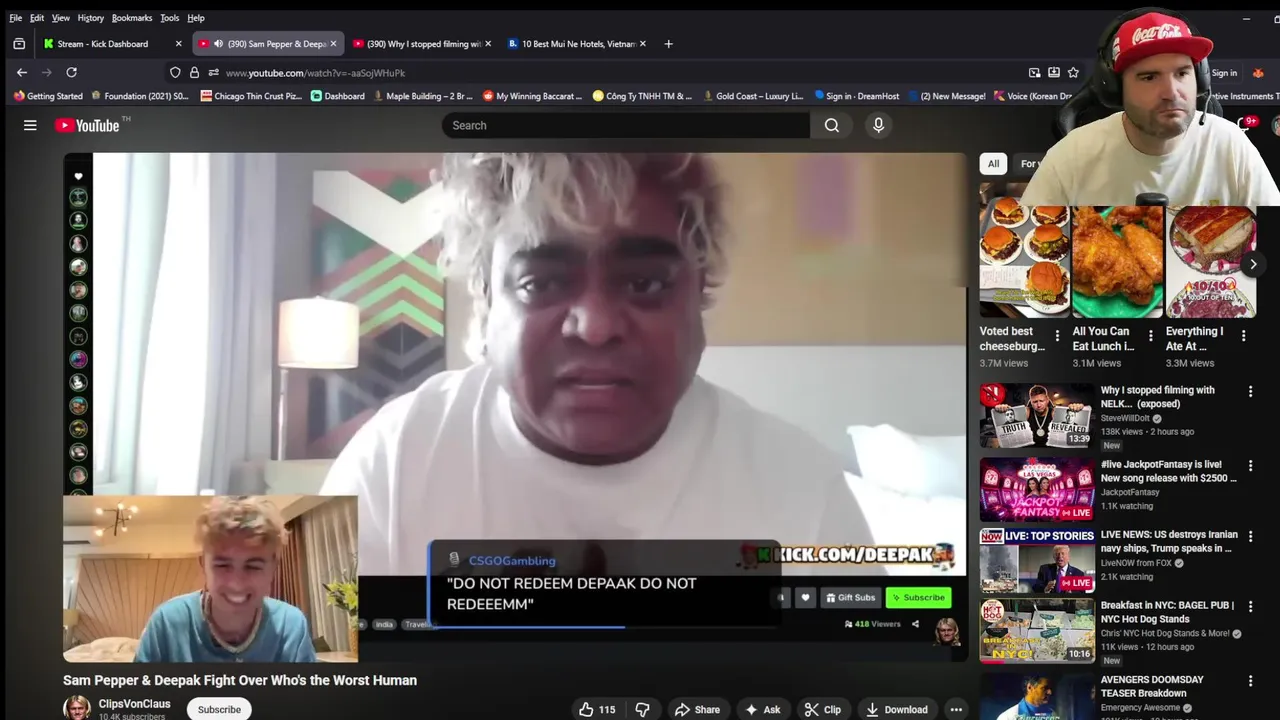The width and height of the screenshot is (1280, 720).
Task: Open options for All You Can Eat Lunch short
Action: coord(1150,336)
